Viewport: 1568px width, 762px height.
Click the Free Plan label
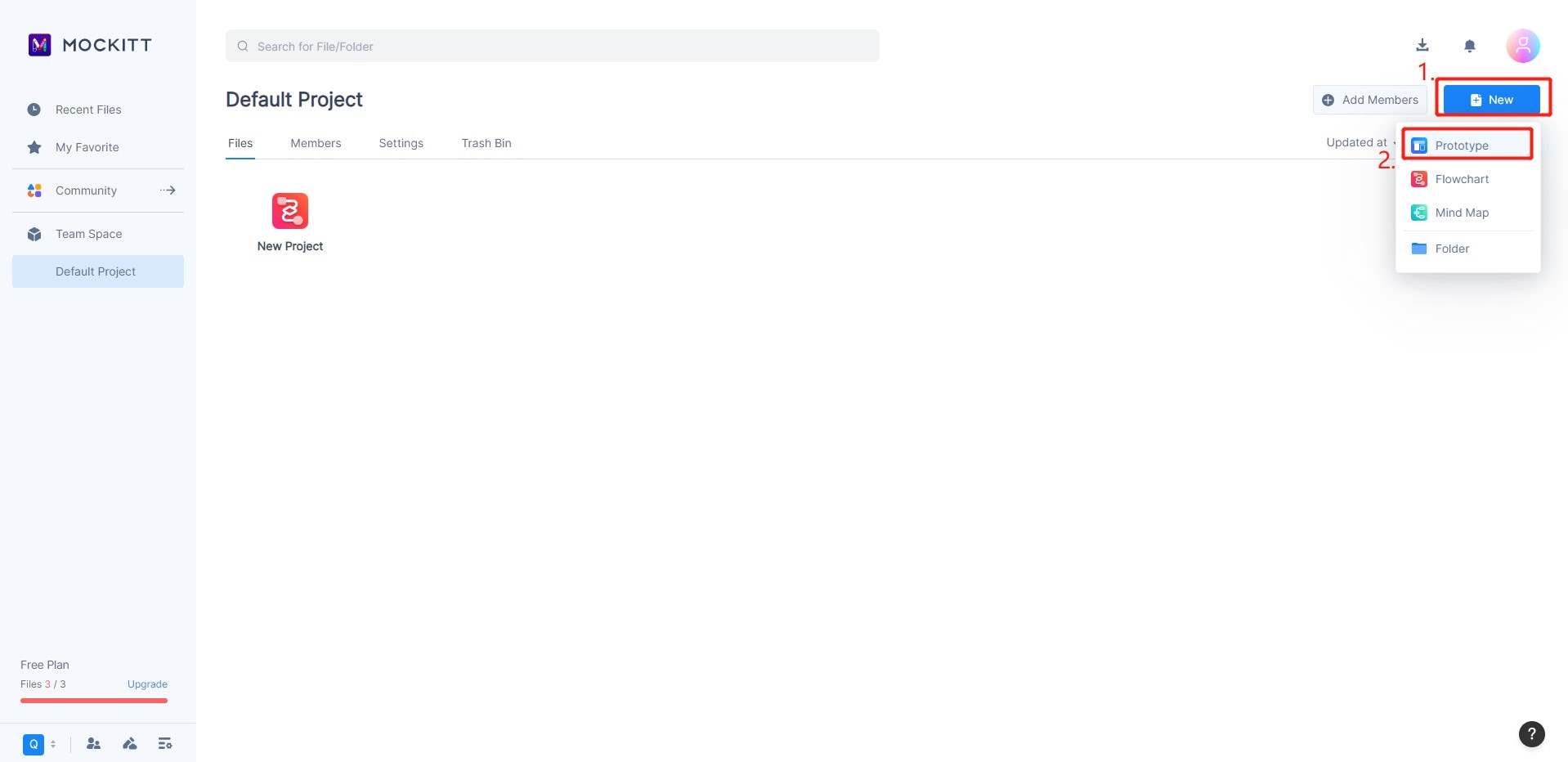[x=45, y=665]
